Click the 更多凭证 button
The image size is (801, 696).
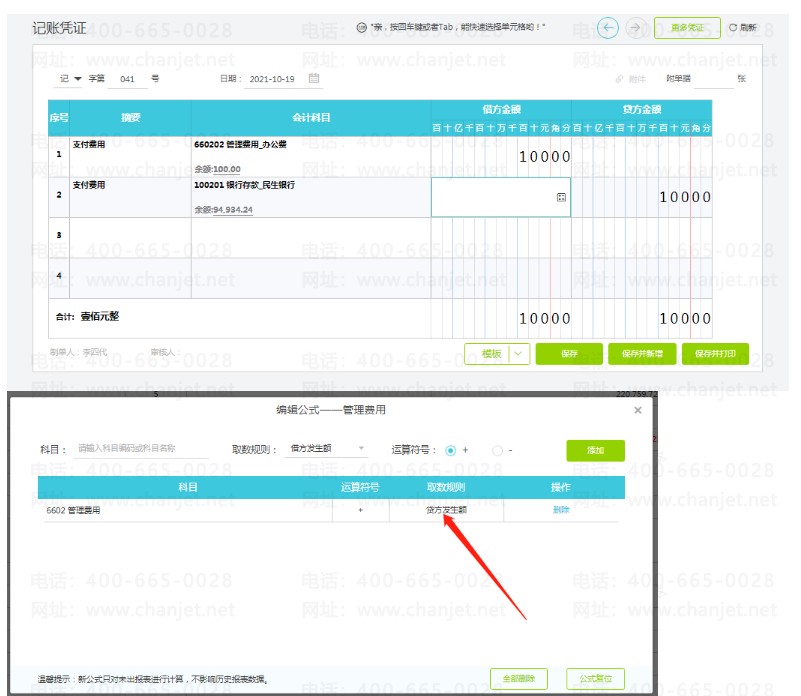(x=687, y=28)
